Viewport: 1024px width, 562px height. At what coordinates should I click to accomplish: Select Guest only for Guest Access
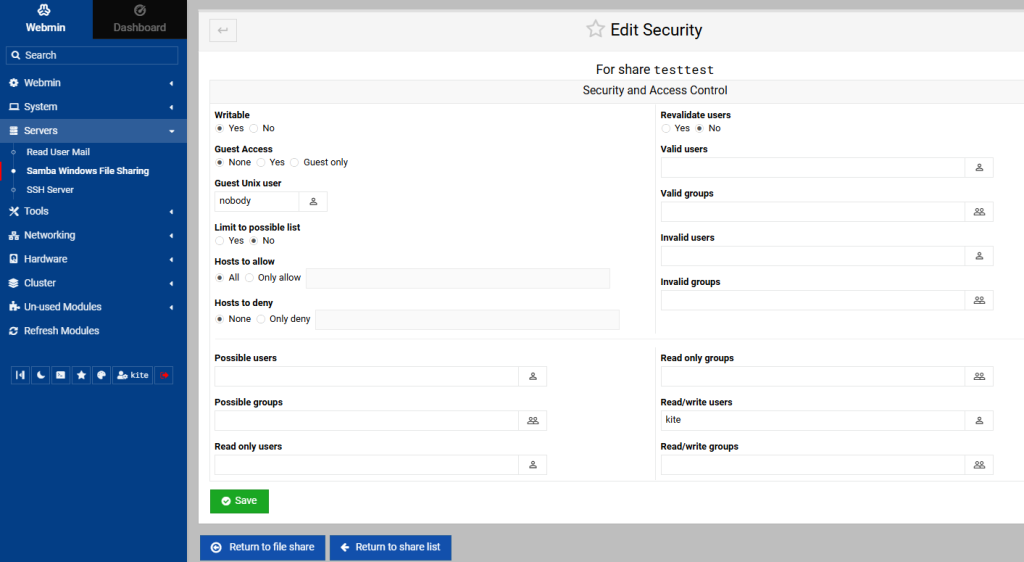pyautogui.click(x=295, y=162)
